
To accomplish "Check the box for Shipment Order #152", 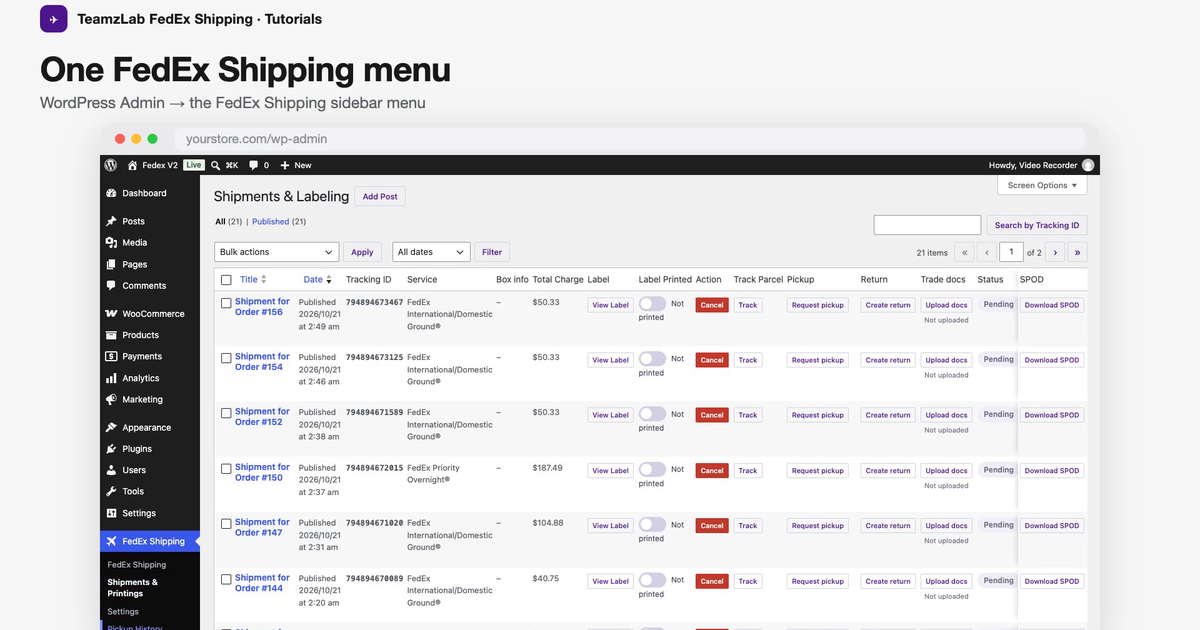I will coord(226,412).
